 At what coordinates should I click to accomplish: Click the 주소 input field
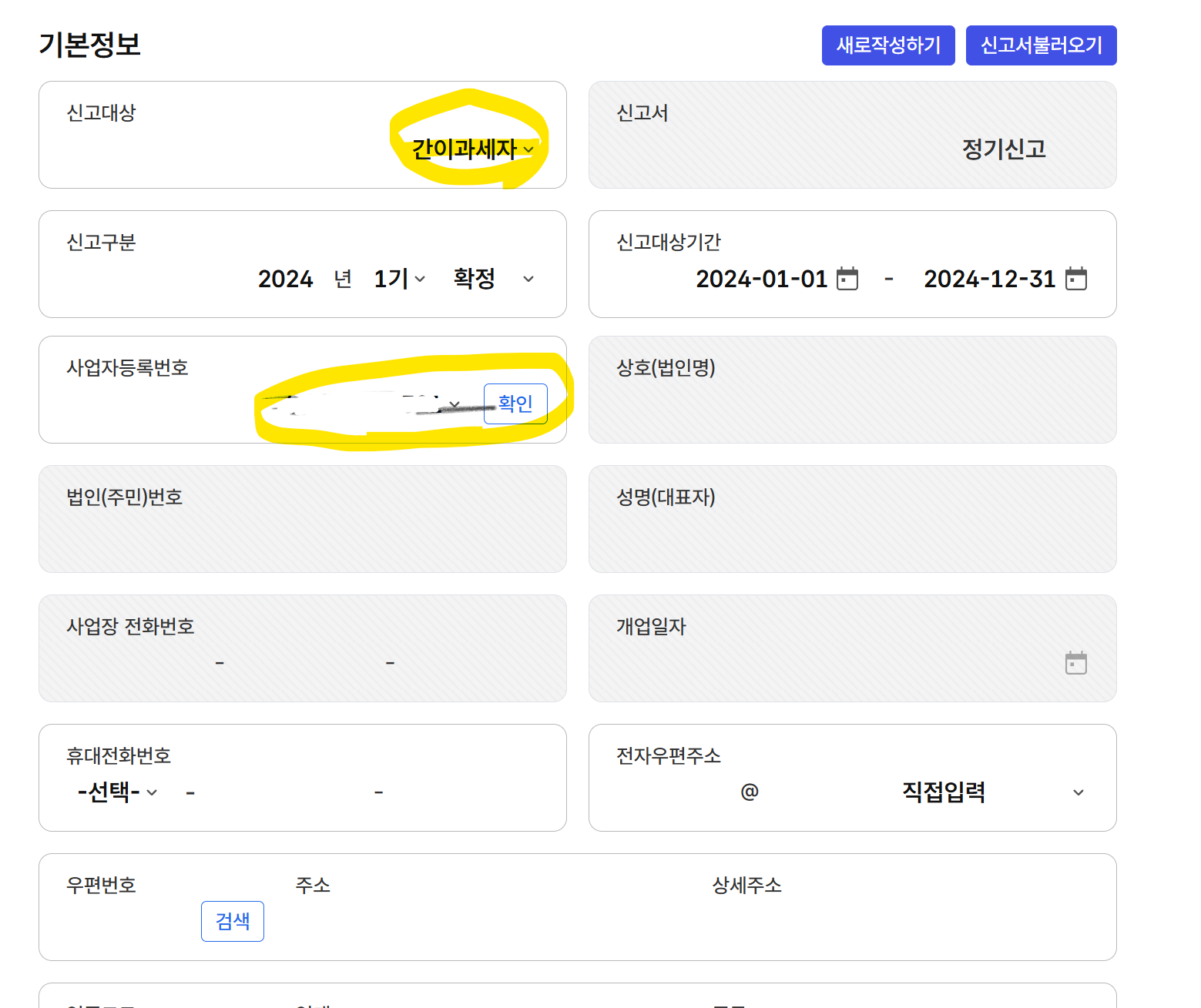493,921
